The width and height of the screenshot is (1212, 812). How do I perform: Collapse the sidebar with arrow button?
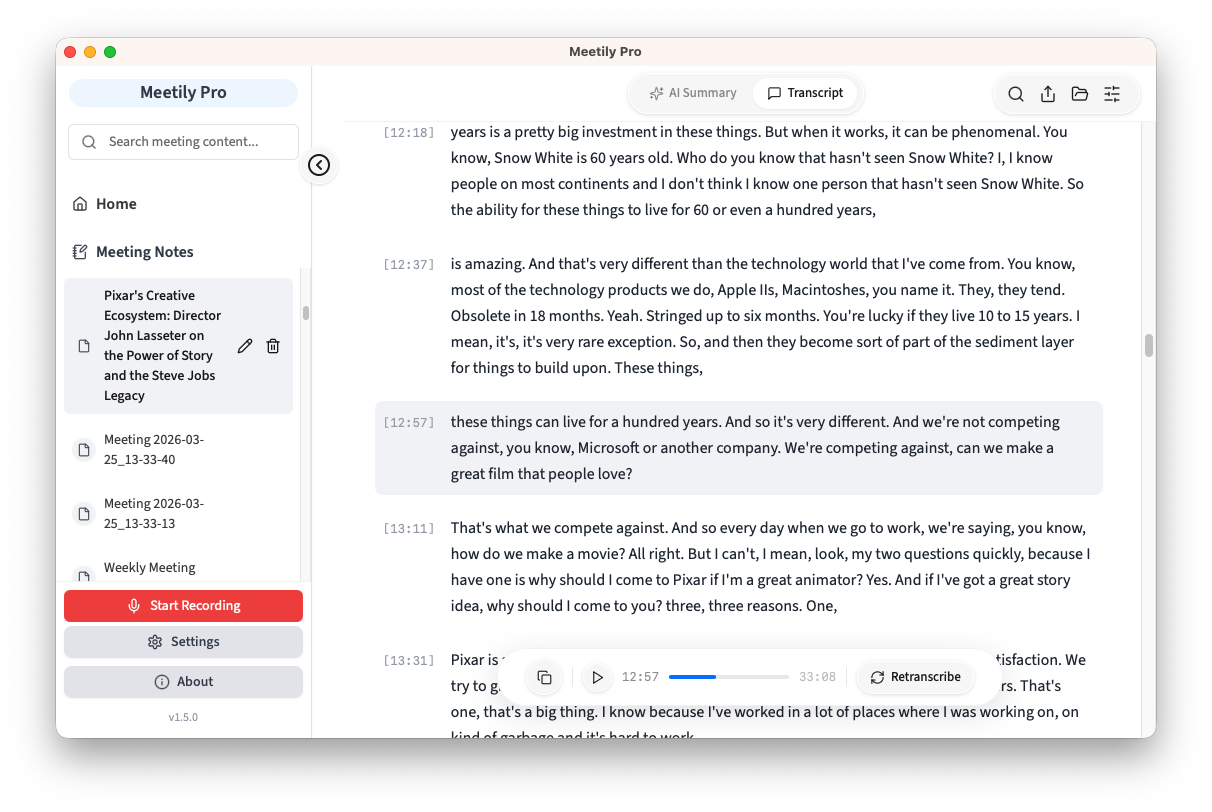pos(319,165)
